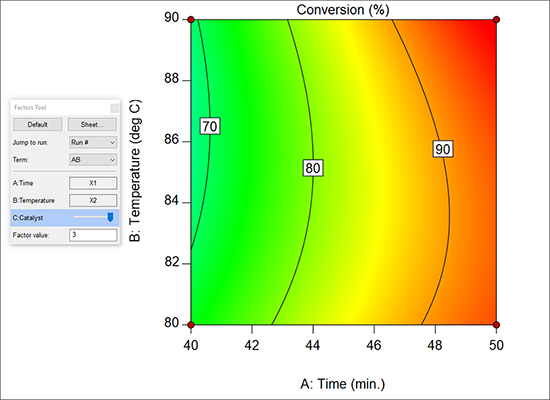
Task: Select the bottom-left red design point
Action: [x=191, y=325]
